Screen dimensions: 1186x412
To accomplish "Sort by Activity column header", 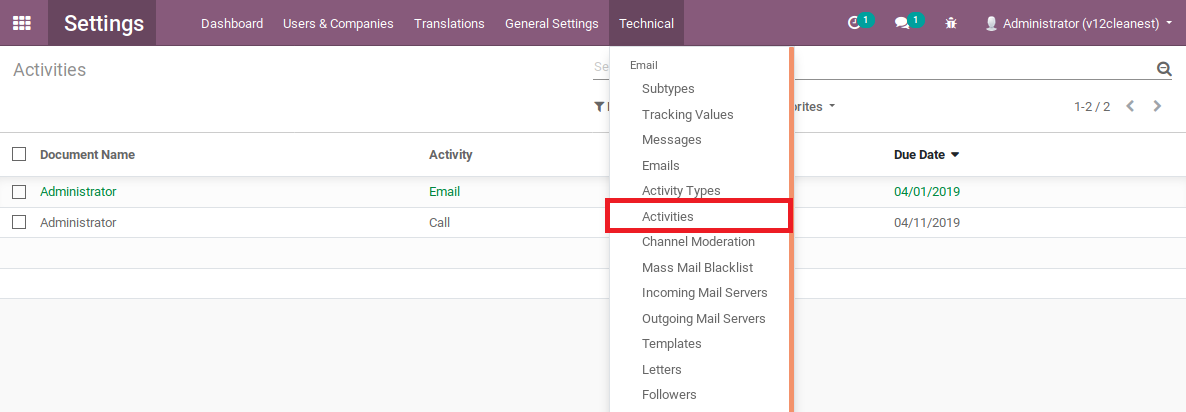I will point(450,154).
